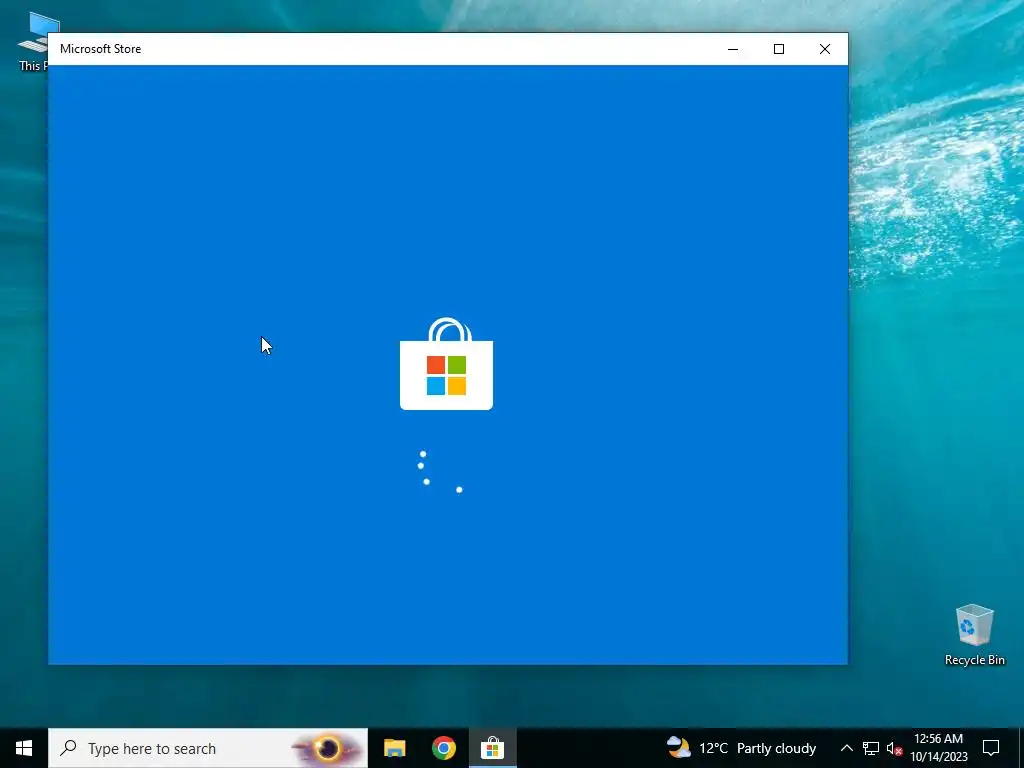
Task: Click the Partly cloudy weather text
Action: click(776, 748)
